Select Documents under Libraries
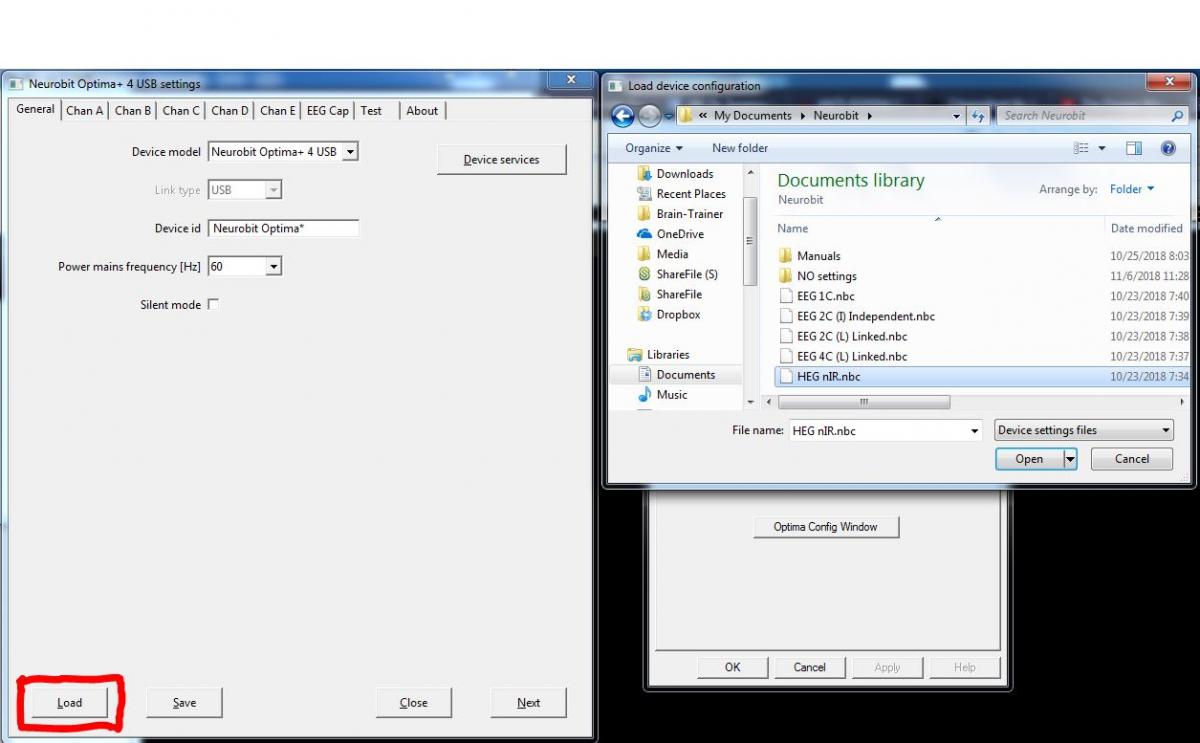The image size is (1200, 743). click(685, 374)
